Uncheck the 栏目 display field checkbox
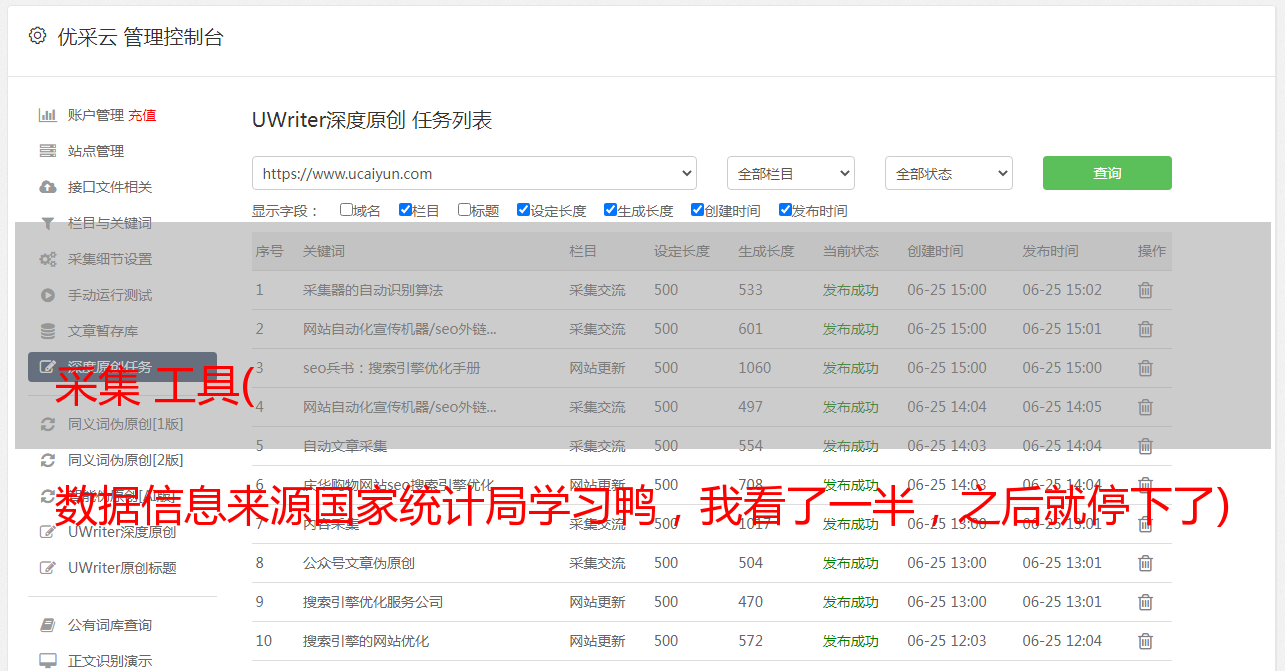Image resolution: width=1285 pixels, height=671 pixels. click(x=405, y=210)
